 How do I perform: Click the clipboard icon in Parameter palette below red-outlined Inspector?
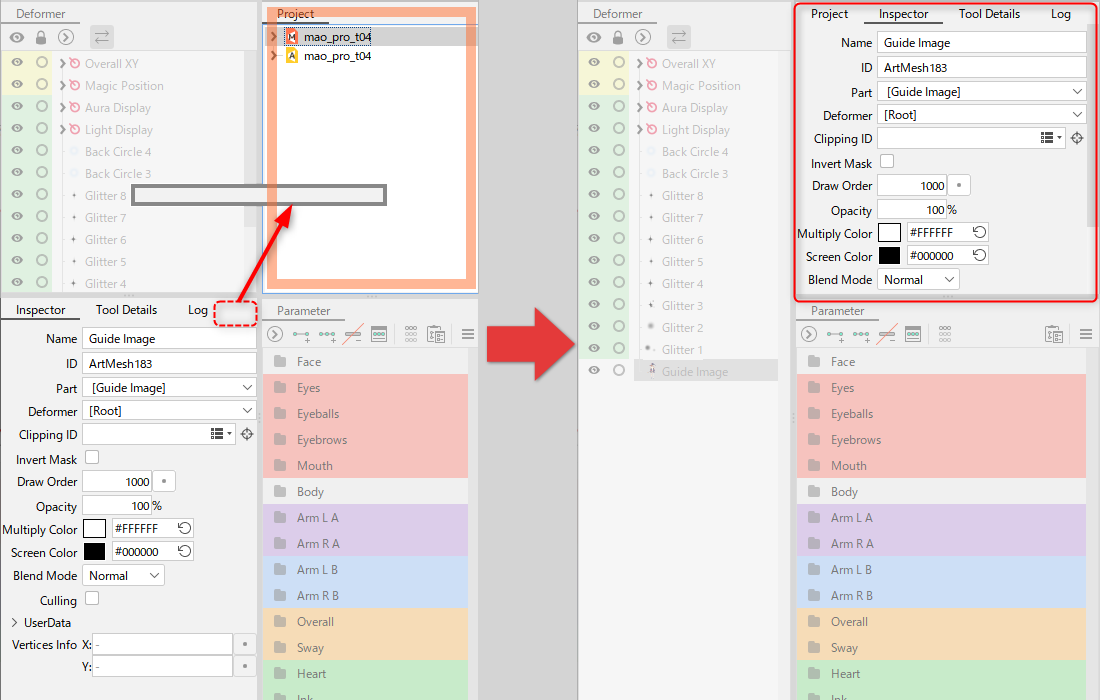[x=1051, y=334]
